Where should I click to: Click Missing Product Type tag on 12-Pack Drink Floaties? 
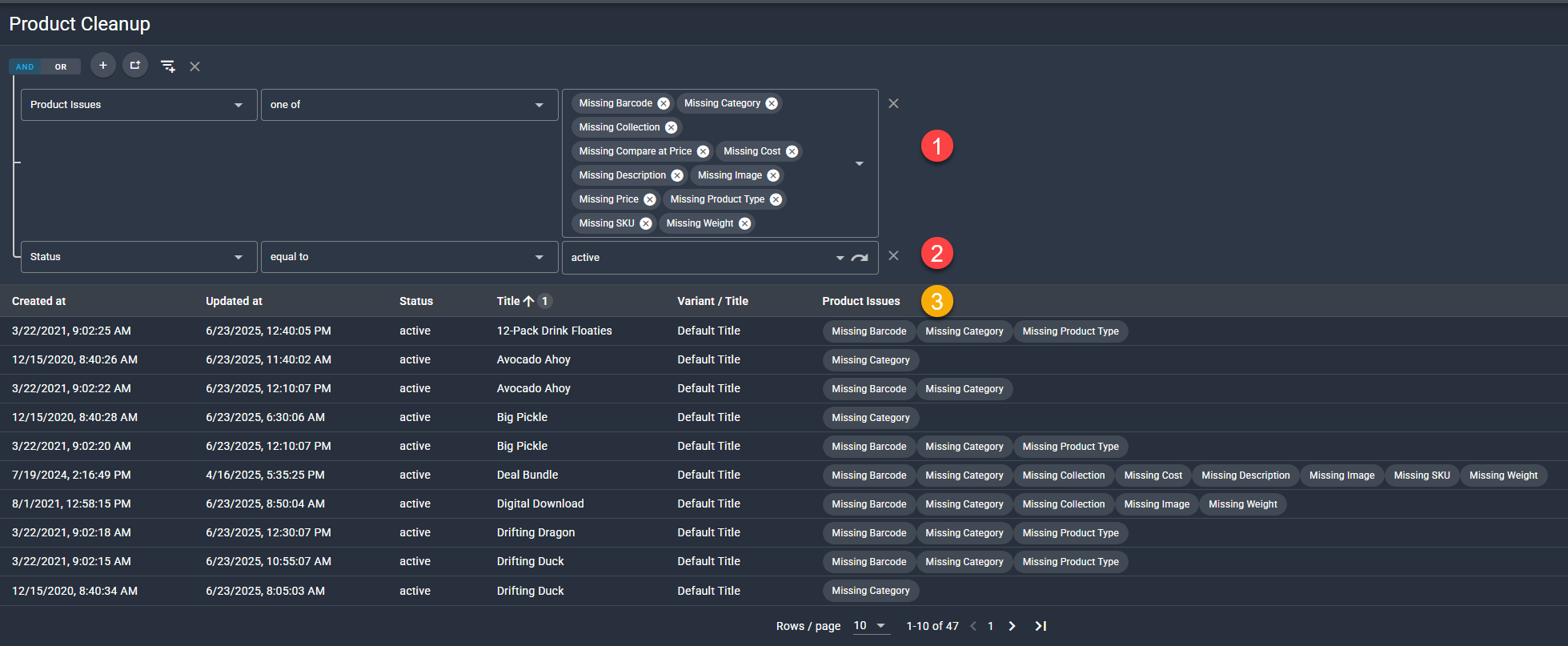(1070, 331)
